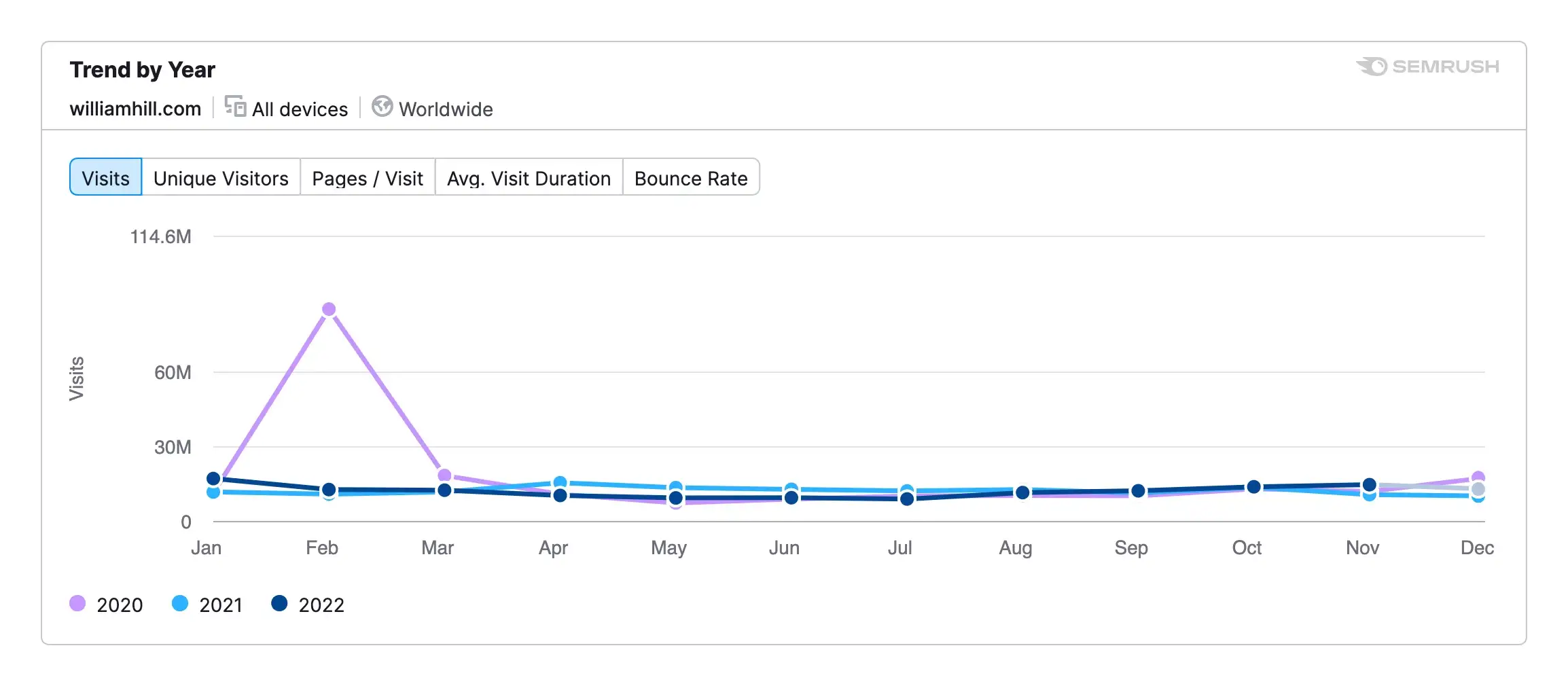Image resolution: width=1568 pixels, height=686 pixels.
Task: Click the 2021 light blue legend dot
Action: (x=180, y=603)
